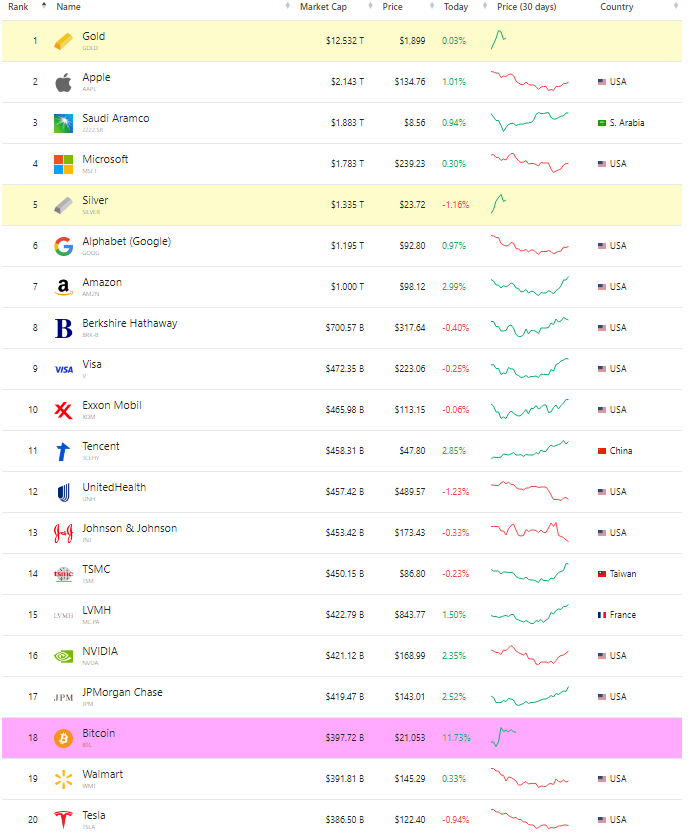688x832 pixels.
Task: Click the TSMC logo icon
Action: point(63,574)
